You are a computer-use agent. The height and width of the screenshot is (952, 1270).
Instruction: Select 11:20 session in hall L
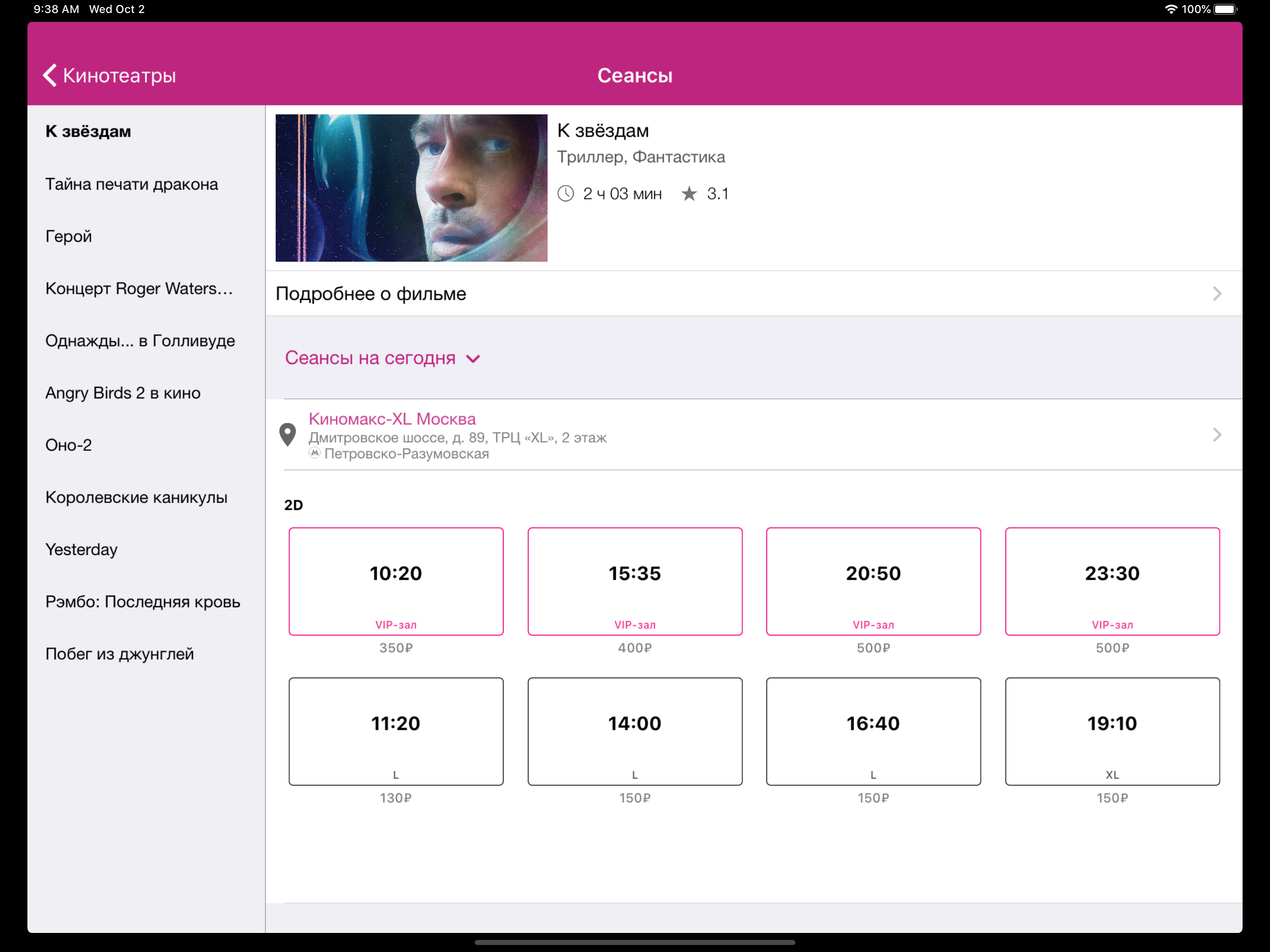click(x=396, y=731)
